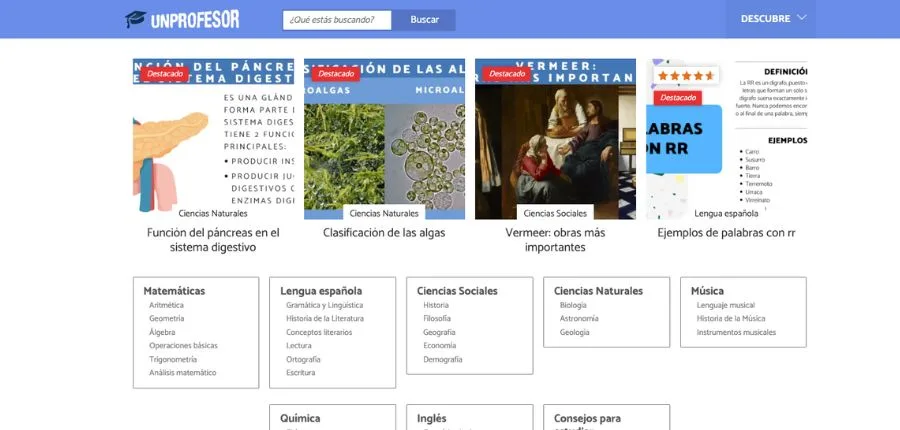Screen dimensions: 900x430
Task: Open Astronomía under Ciencias Naturales
Action: tap(579, 319)
